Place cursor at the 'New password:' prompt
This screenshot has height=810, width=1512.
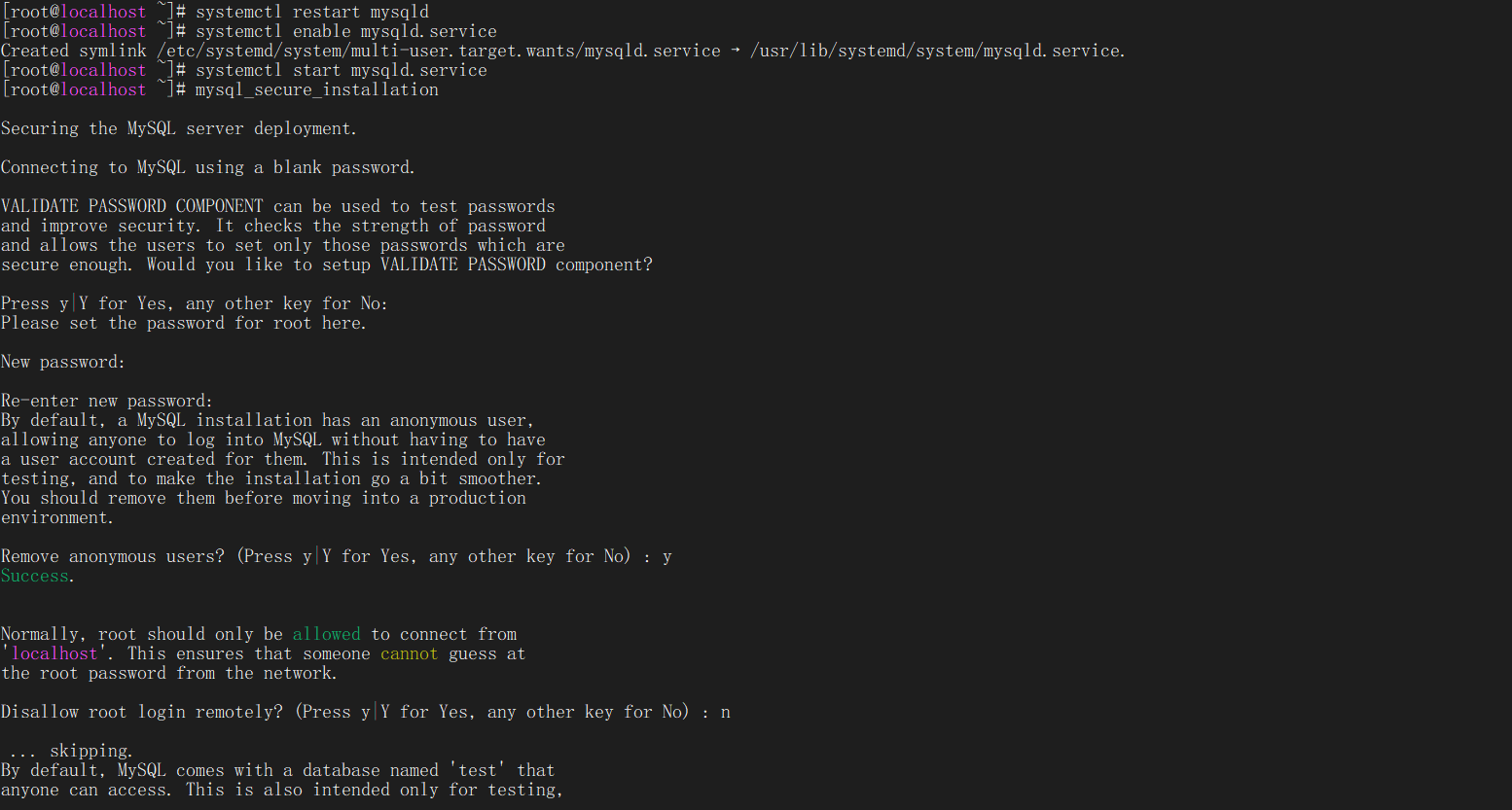[x=63, y=362]
